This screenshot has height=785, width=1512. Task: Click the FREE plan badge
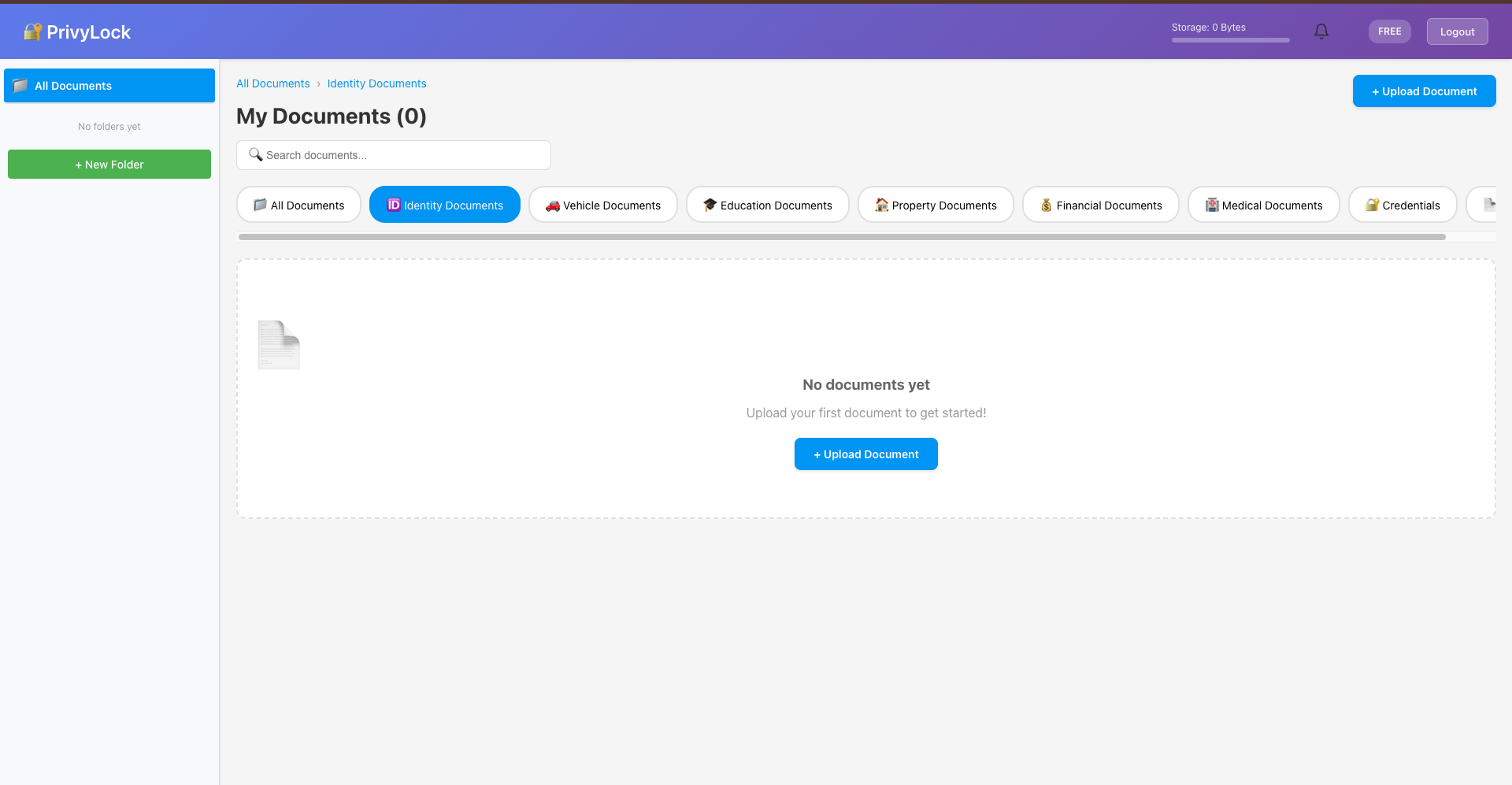pos(1389,31)
